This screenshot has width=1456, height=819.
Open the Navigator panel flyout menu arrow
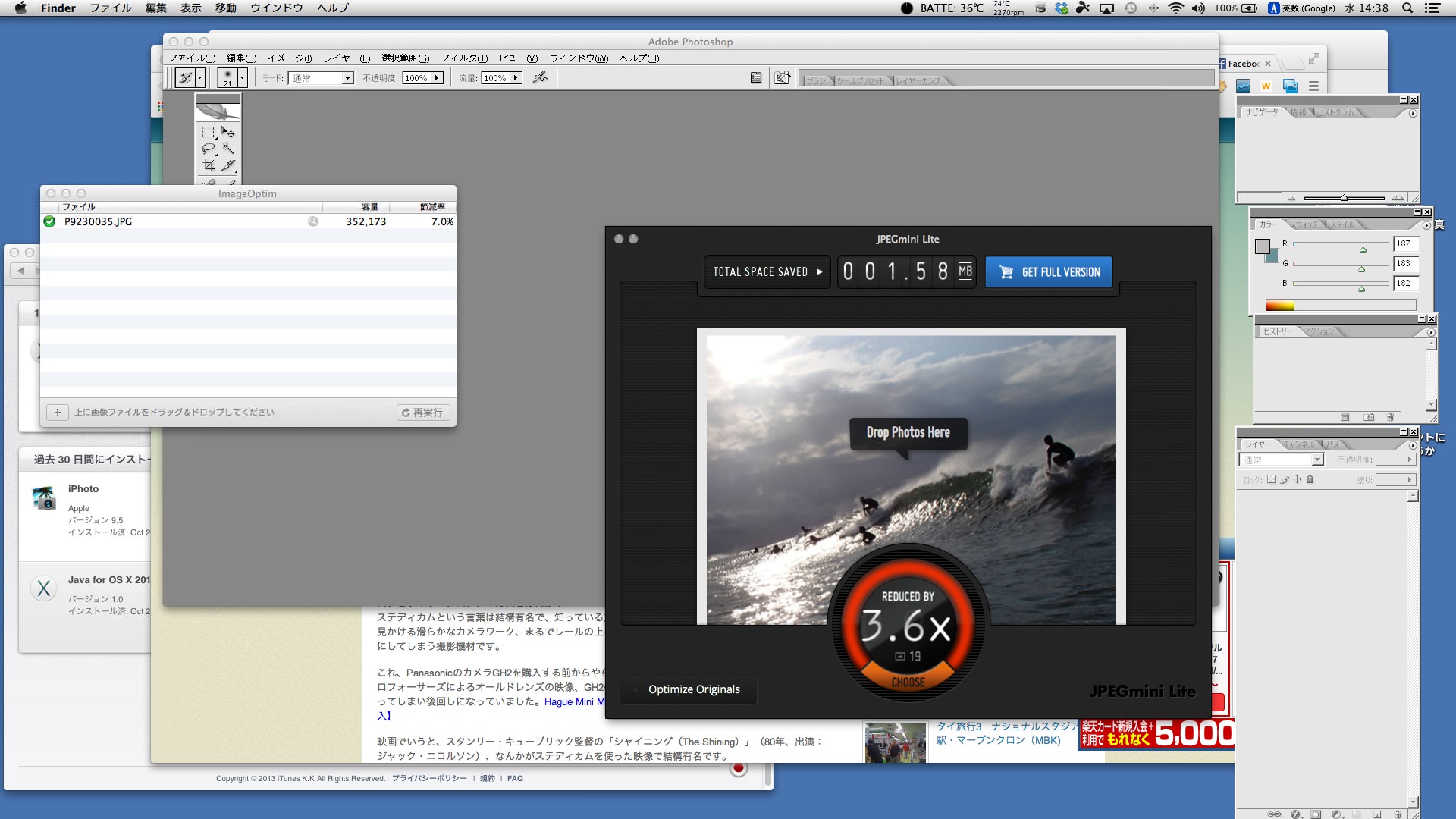click(x=1412, y=114)
